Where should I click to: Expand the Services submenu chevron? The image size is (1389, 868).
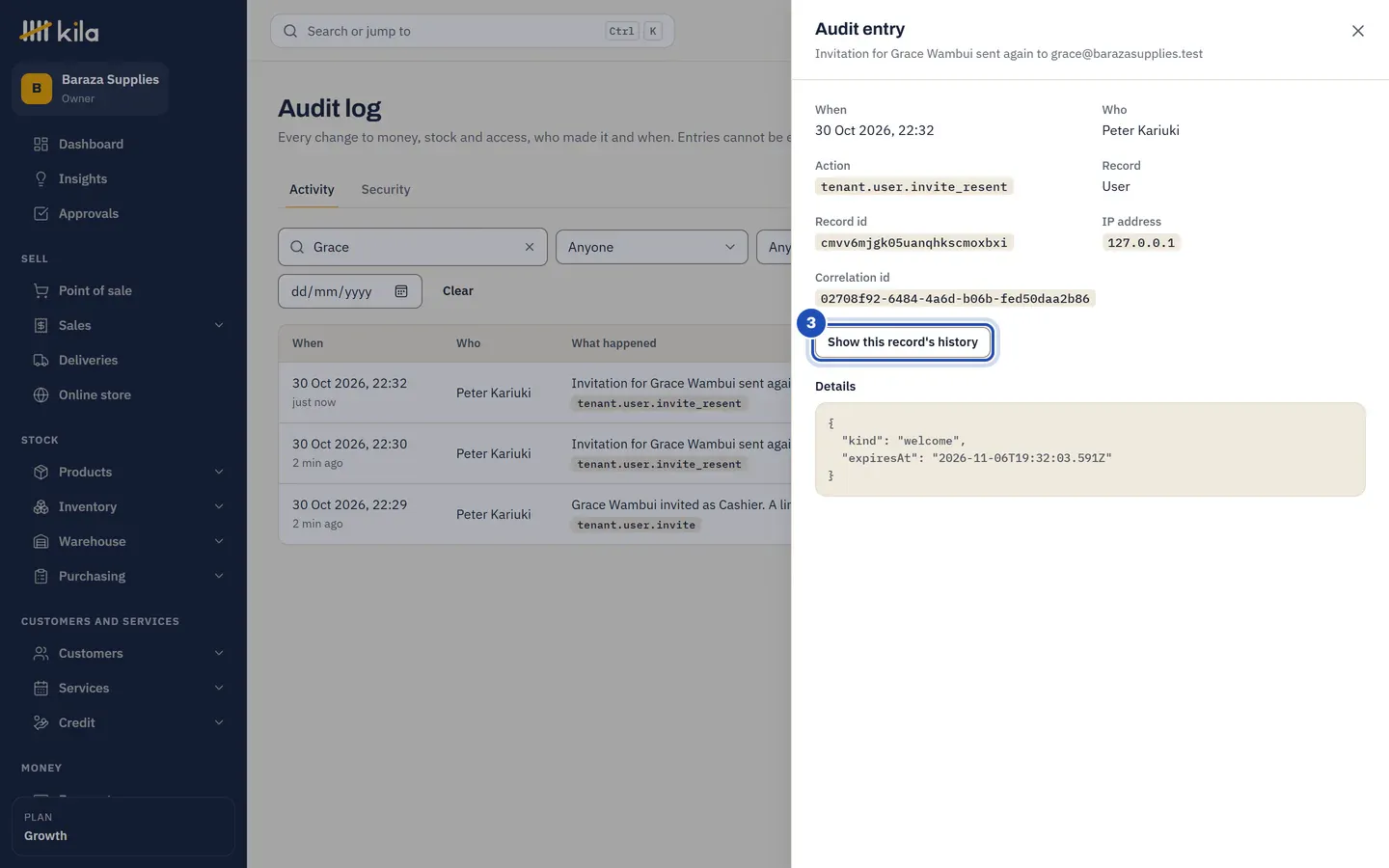(x=219, y=688)
